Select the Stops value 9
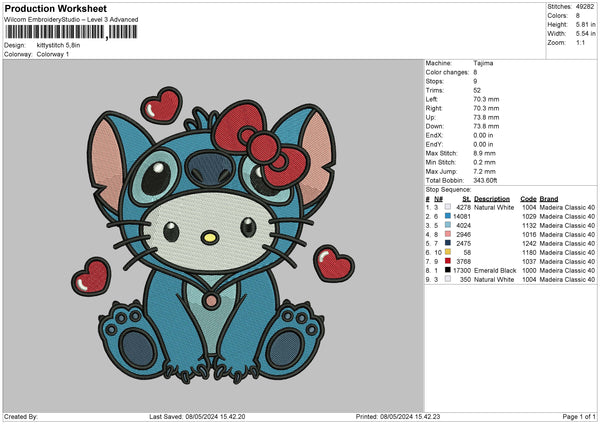 point(475,81)
